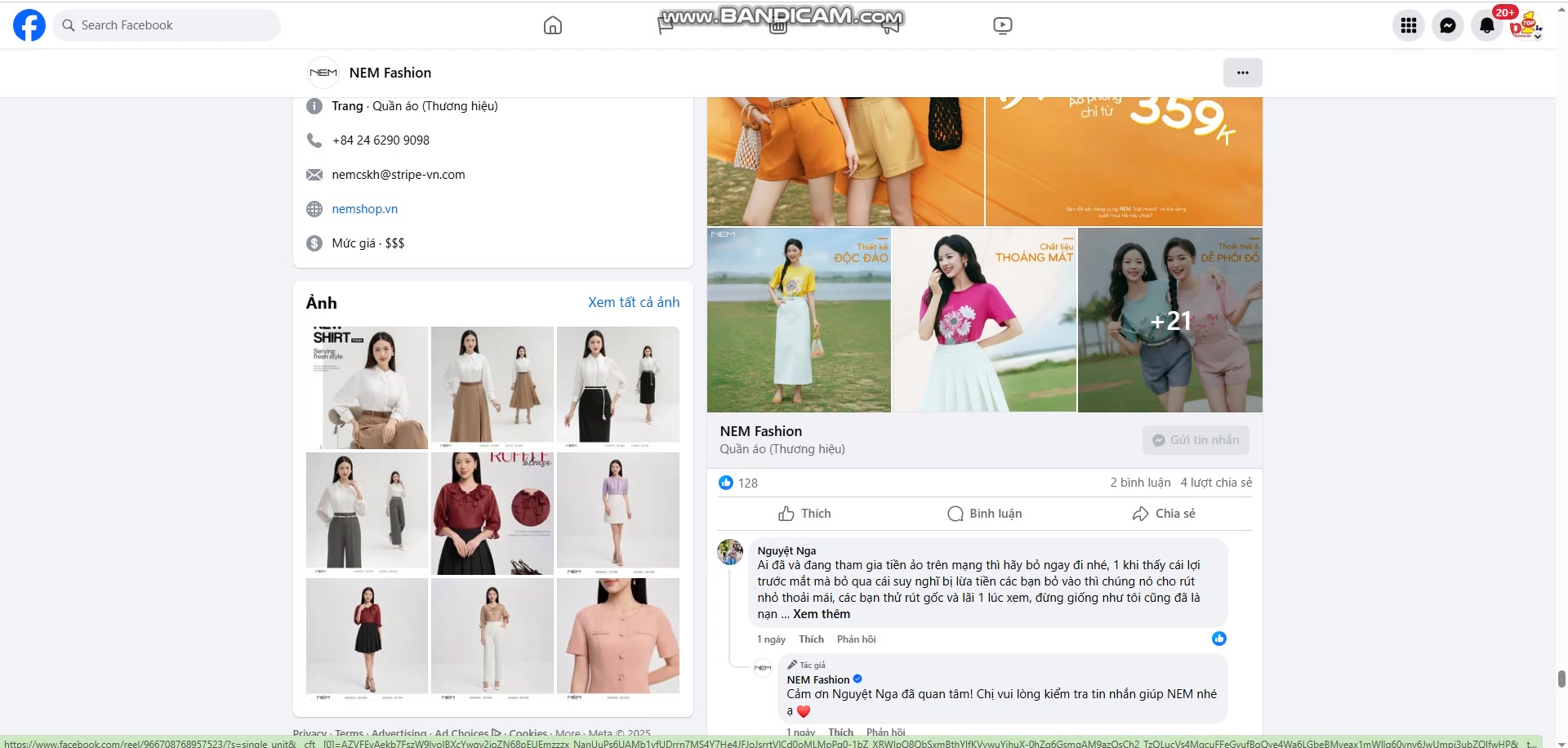The image size is (1568, 748).
Task: Expand comment with Xem thêm
Action: click(x=822, y=614)
